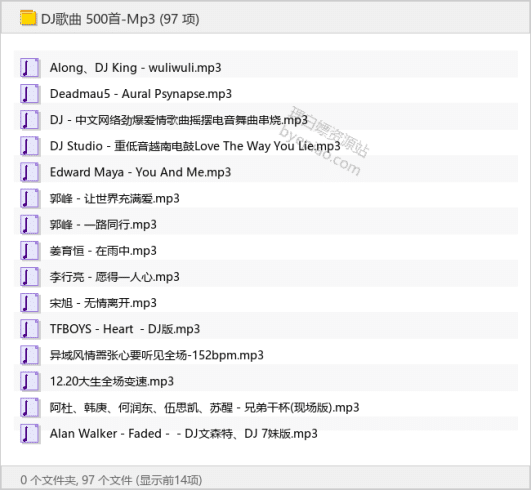Select file 宋旭 - 无情离开.mp3

103,303
